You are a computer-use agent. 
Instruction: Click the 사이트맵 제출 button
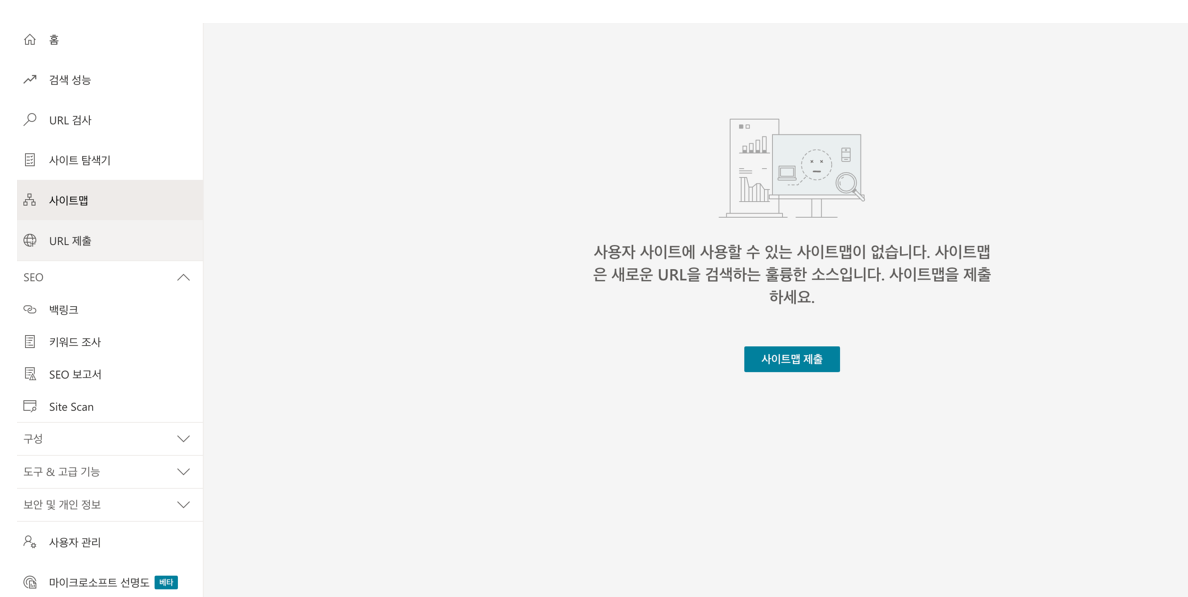tap(792, 359)
